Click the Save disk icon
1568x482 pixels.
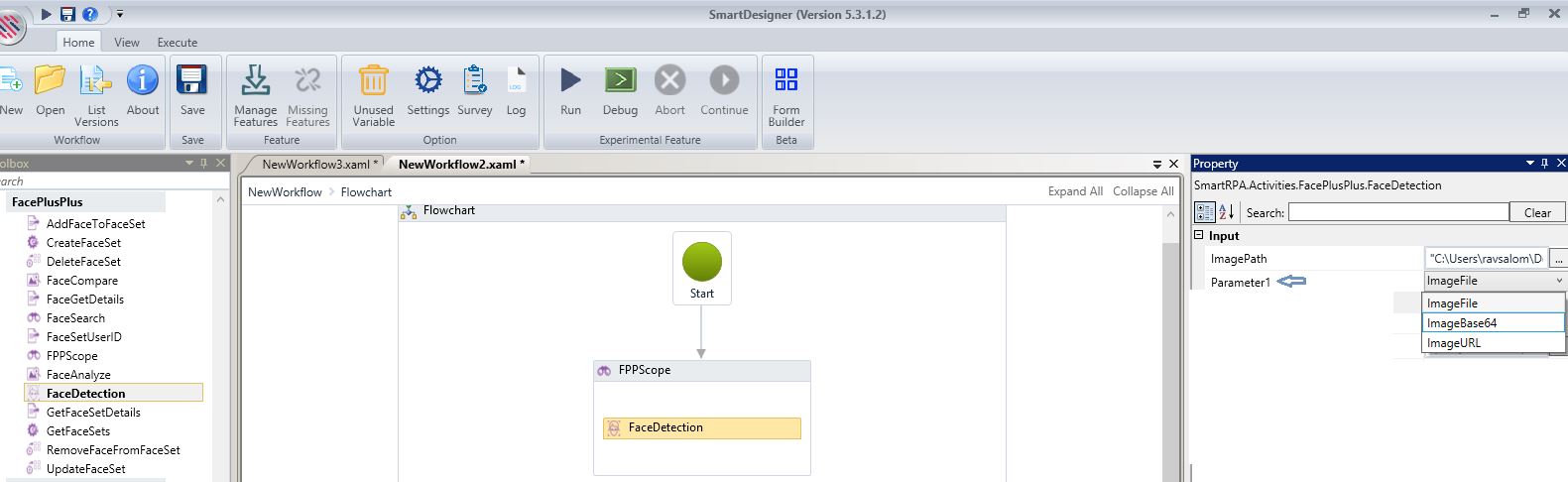coord(192,80)
